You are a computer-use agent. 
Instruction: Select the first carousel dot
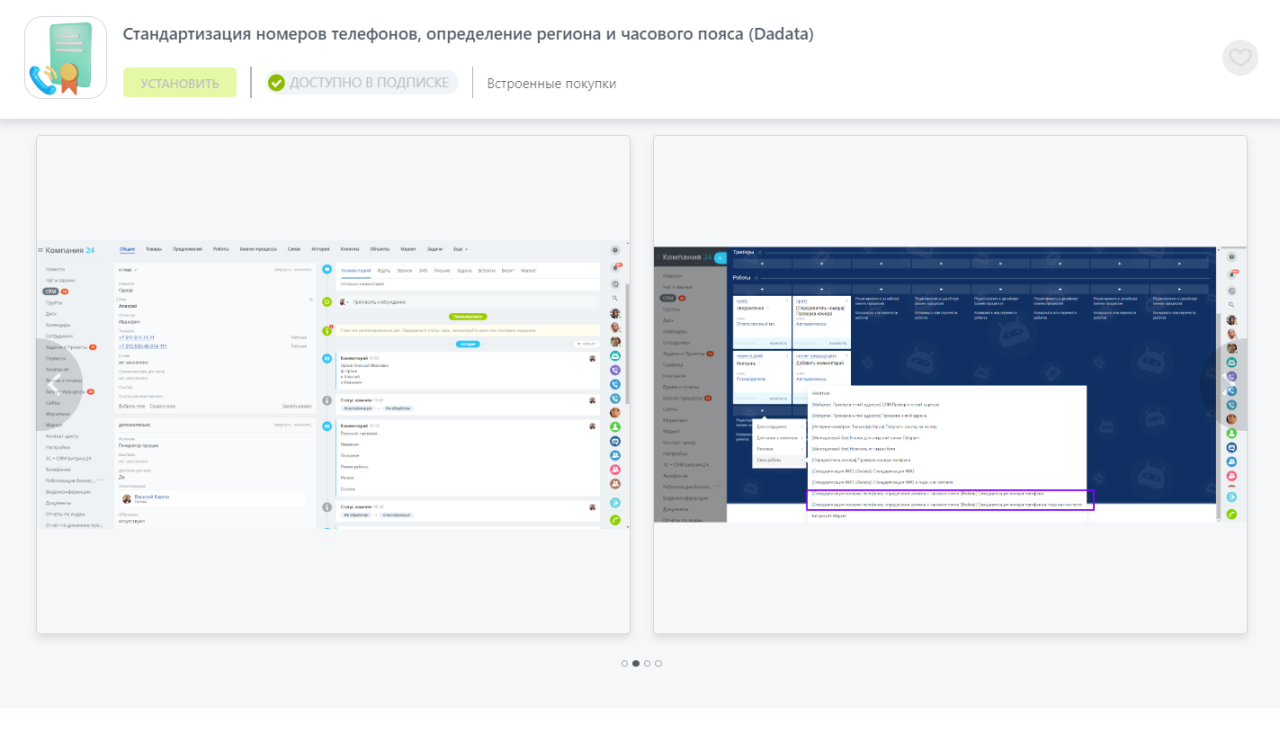pos(625,663)
